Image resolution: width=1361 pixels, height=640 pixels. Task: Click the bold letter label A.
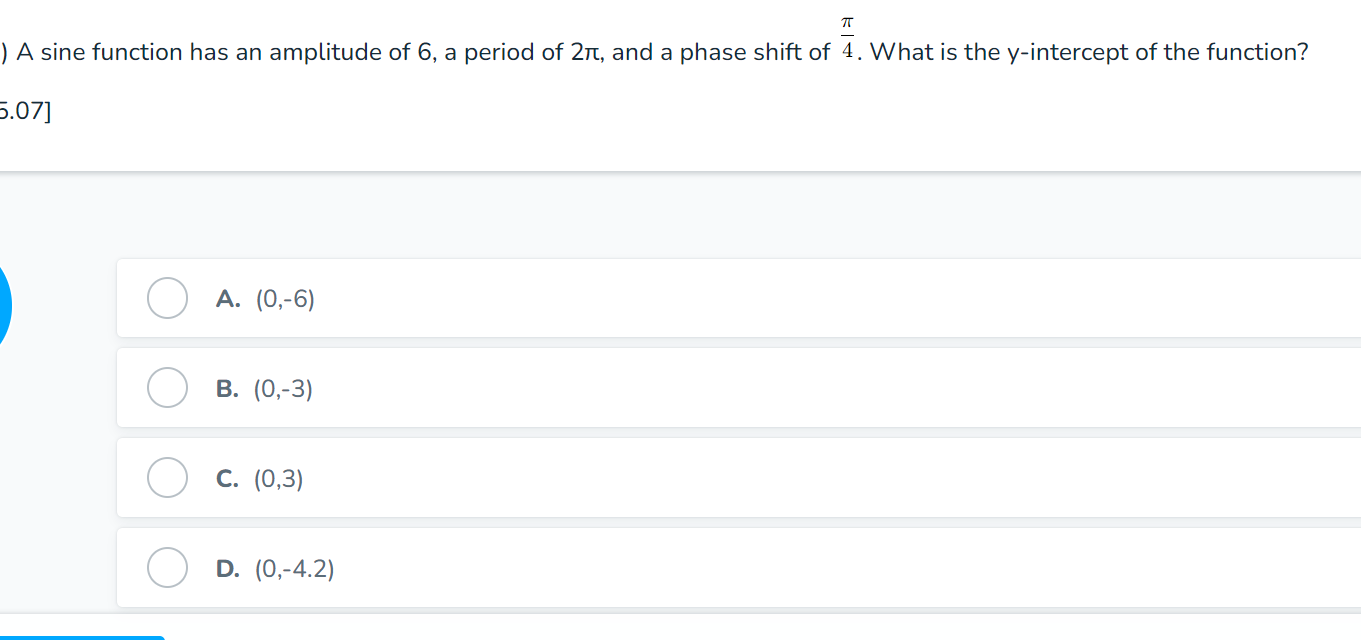click(227, 298)
